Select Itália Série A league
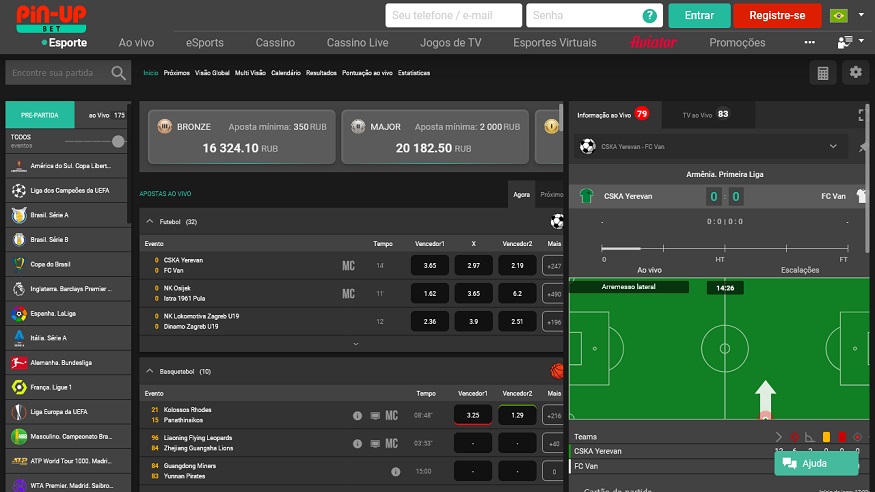Screen dimensions: 875x492 click(68, 338)
